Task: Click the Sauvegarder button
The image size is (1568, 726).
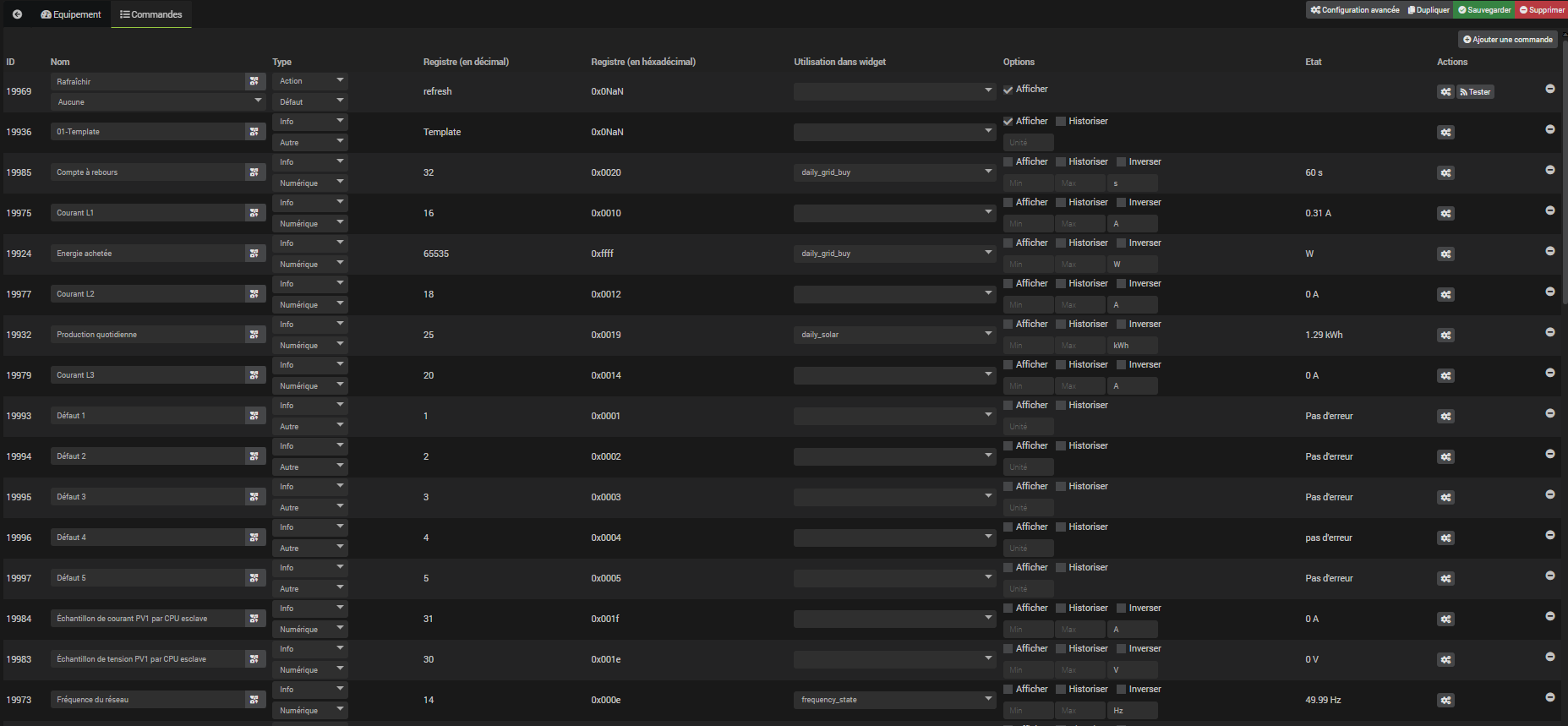Action: point(1484,10)
